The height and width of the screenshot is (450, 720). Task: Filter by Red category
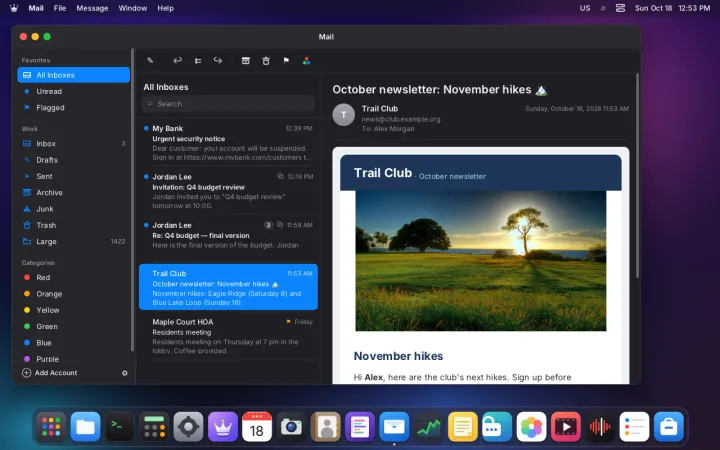pyautogui.click(x=73, y=277)
